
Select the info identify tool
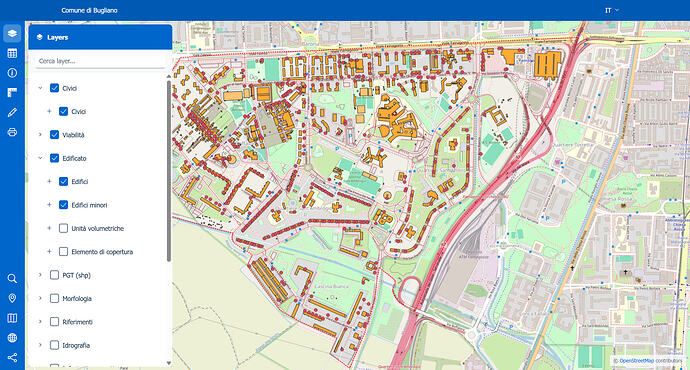point(12,73)
